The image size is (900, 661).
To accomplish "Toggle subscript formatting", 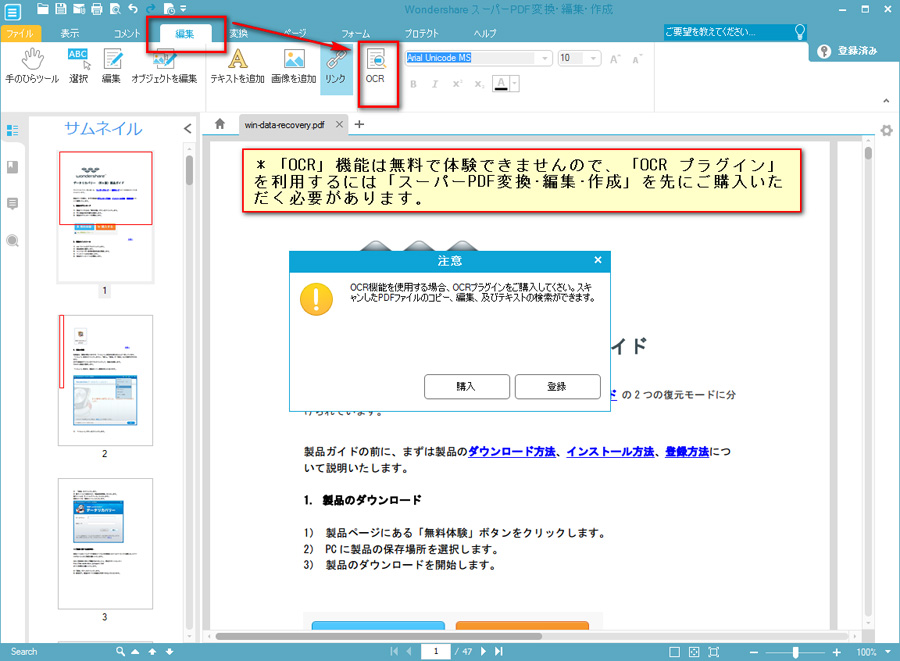I will coord(479,84).
